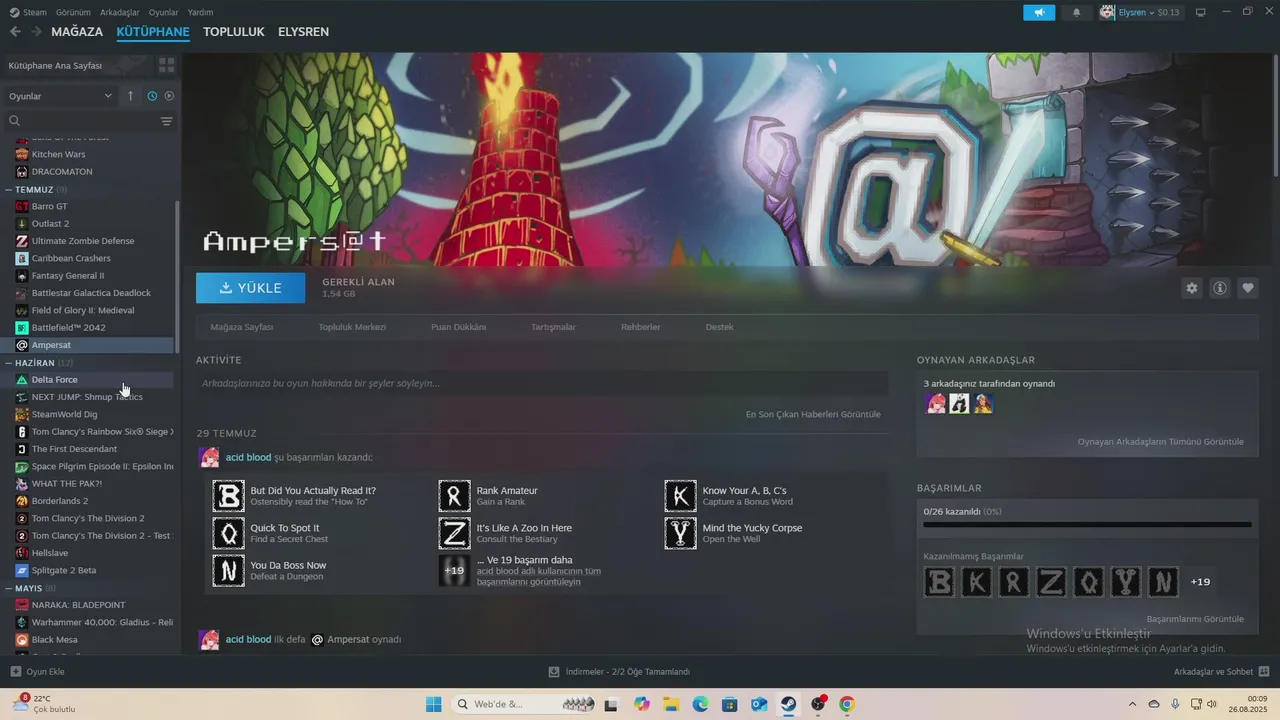The image size is (1280, 720).
Task: Open the Mağaza Sayfası link
Action: pyautogui.click(x=241, y=327)
